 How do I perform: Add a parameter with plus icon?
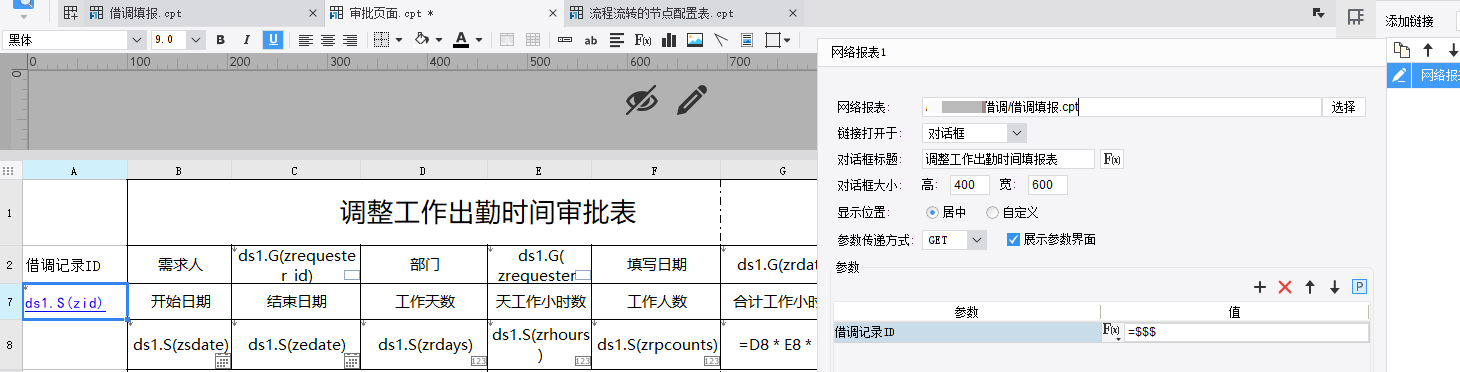click(x=1260, y=287)
